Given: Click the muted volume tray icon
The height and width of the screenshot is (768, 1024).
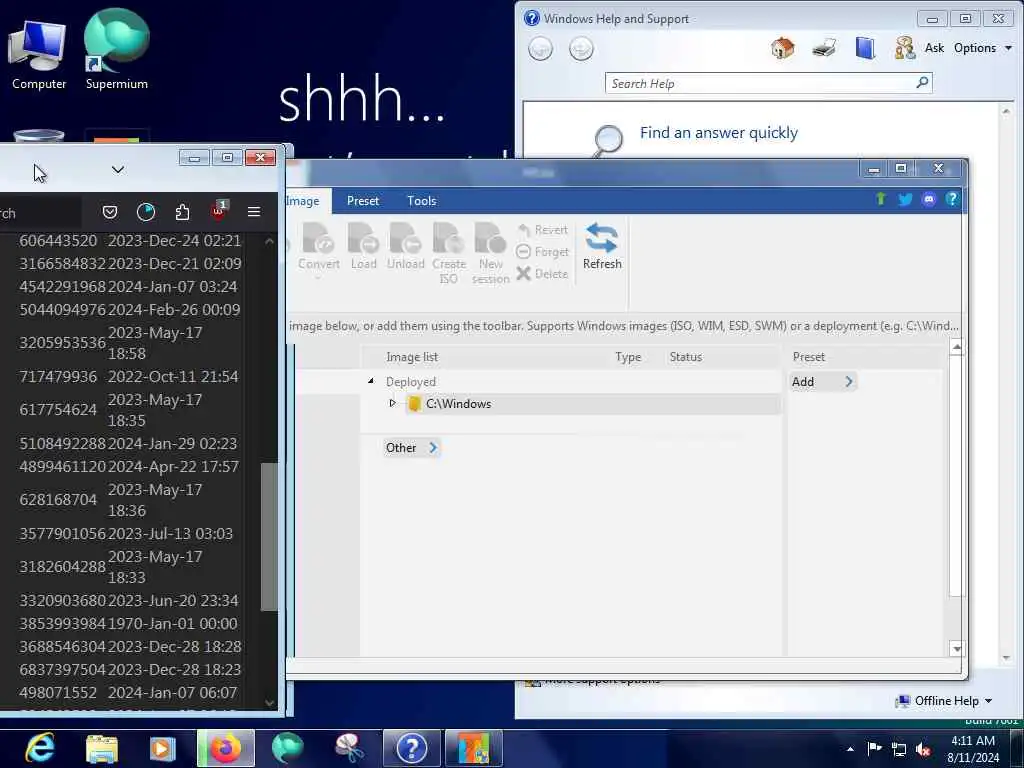Looking at the screenshot, I should [x=923, y=749].
